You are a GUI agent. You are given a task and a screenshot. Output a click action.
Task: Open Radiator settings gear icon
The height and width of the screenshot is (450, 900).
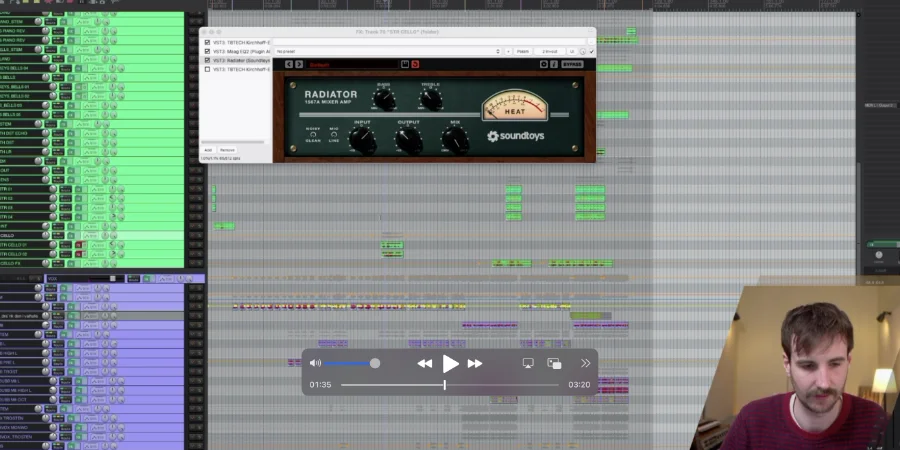tap(544, 64)
